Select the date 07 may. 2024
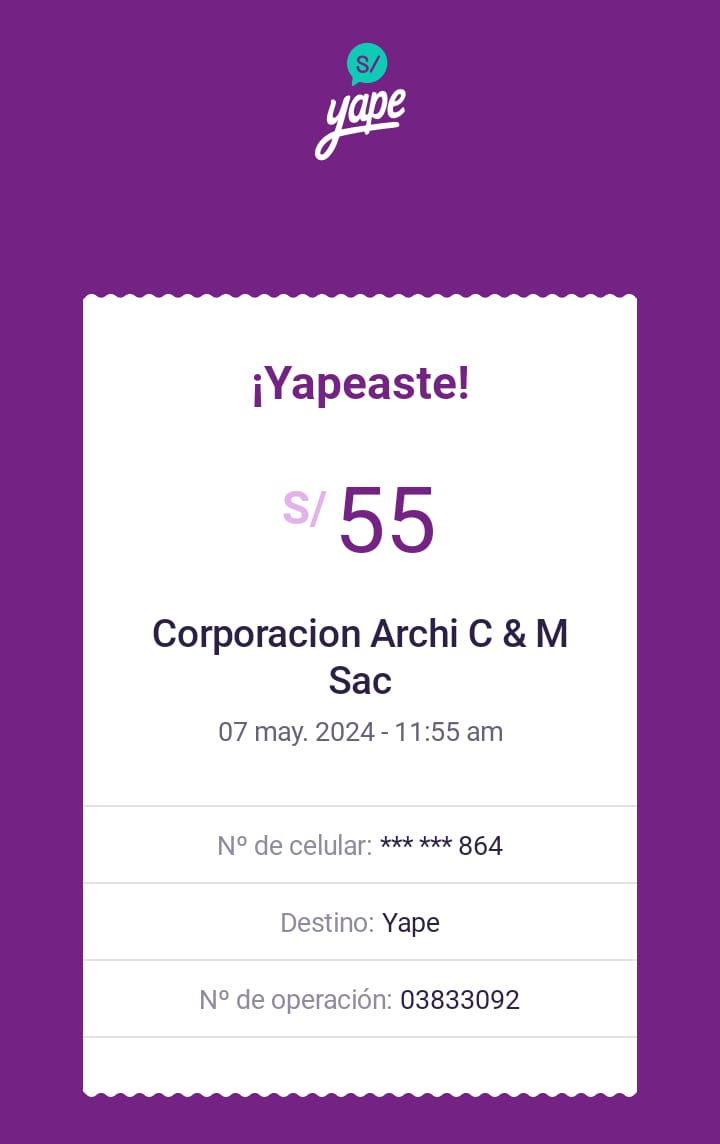This screenshot has width=720, height=1144. click(x=296, y=732)
